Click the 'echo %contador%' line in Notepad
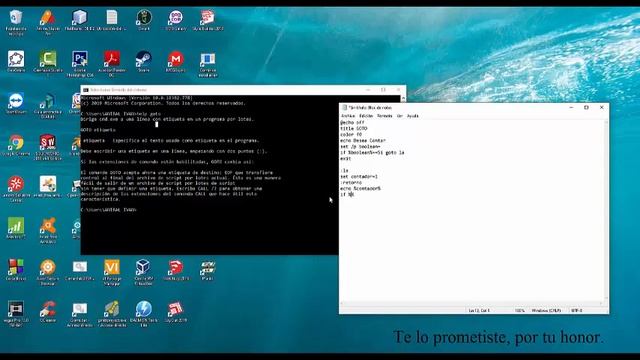 click(360, 189)
